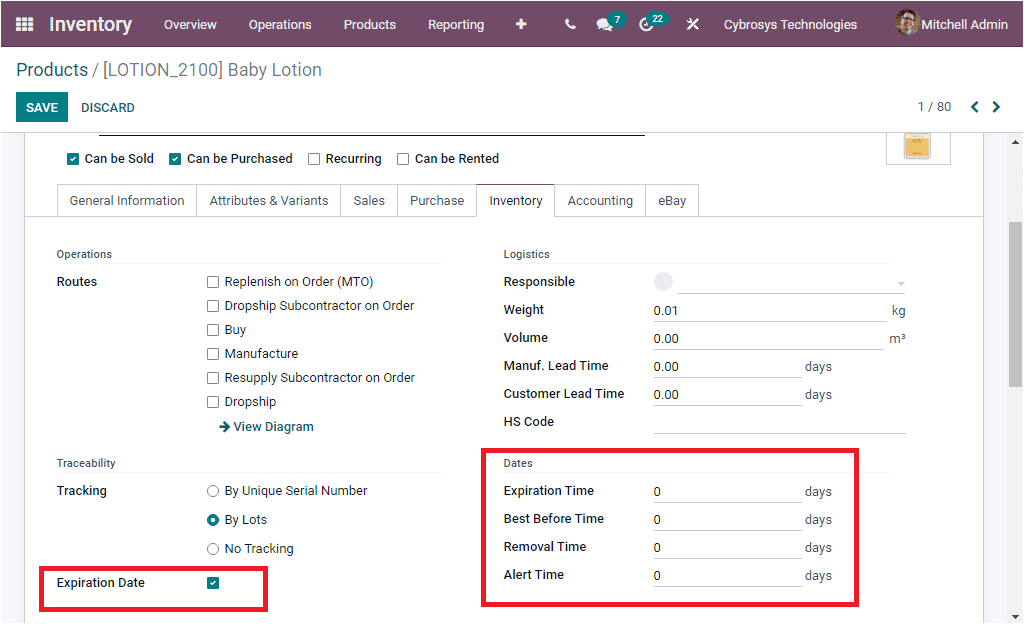The image size is (1024, 624).
Task: Open the developer tools wrench icon
Action: [x=693, y=23]
